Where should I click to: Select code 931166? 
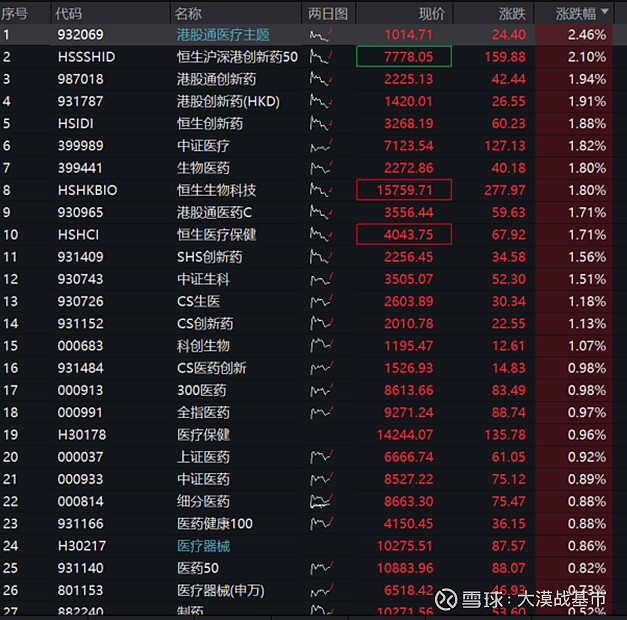(80, 524)
